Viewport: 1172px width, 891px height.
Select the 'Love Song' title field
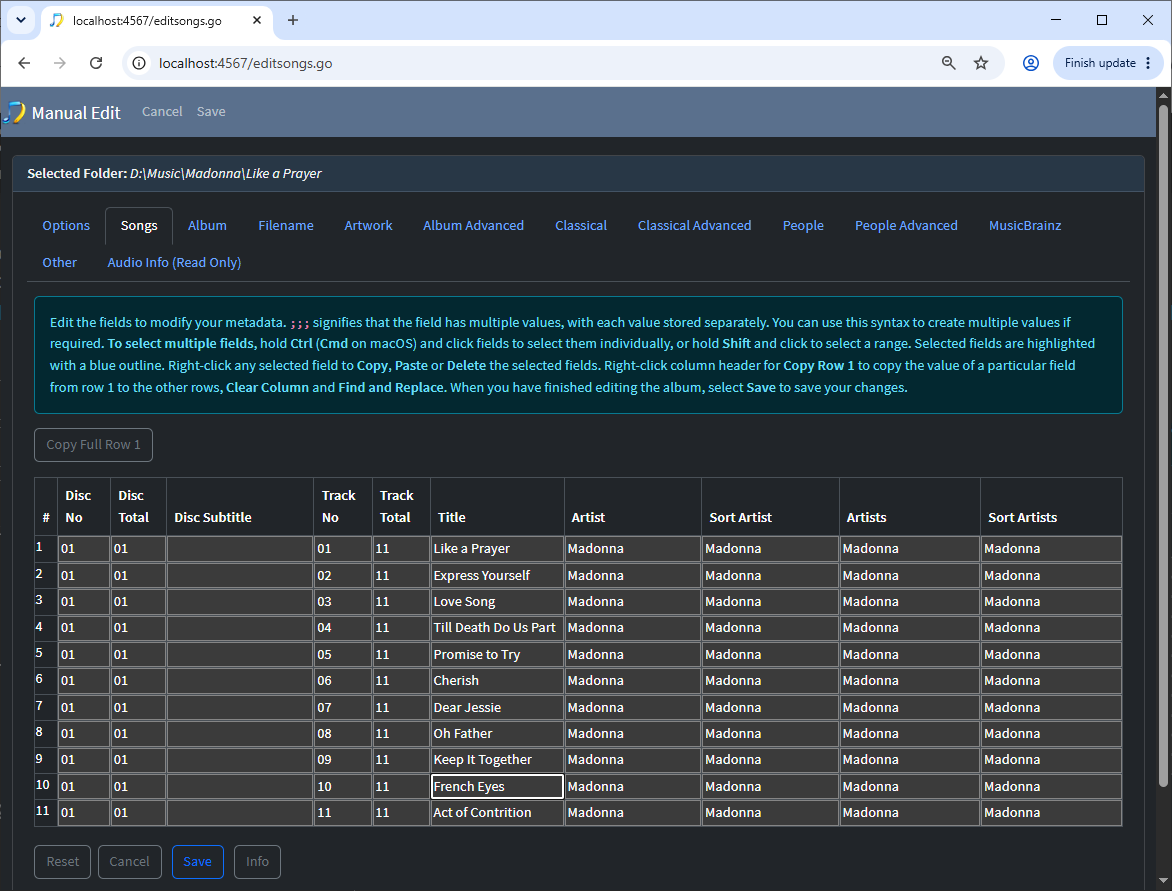pyautogui.click(x=497, y=602)
